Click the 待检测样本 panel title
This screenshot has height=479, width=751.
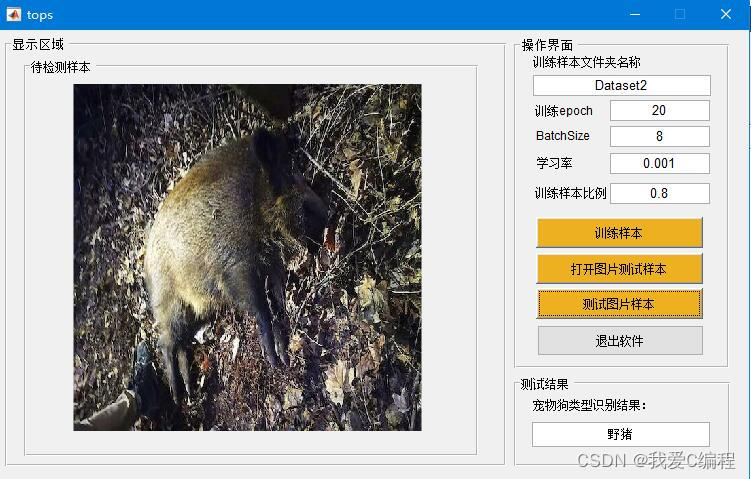(x=61, y=67)
